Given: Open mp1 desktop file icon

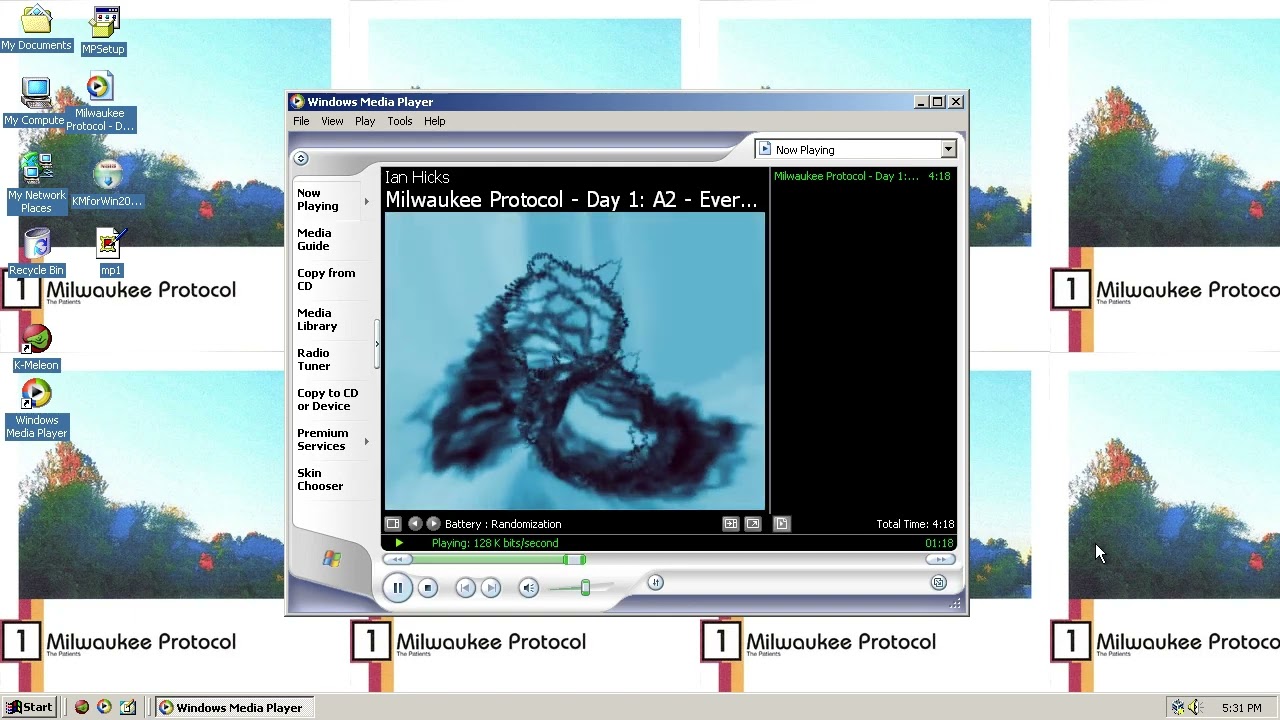Looking at the screenshot, I should (x=110, y=252).
